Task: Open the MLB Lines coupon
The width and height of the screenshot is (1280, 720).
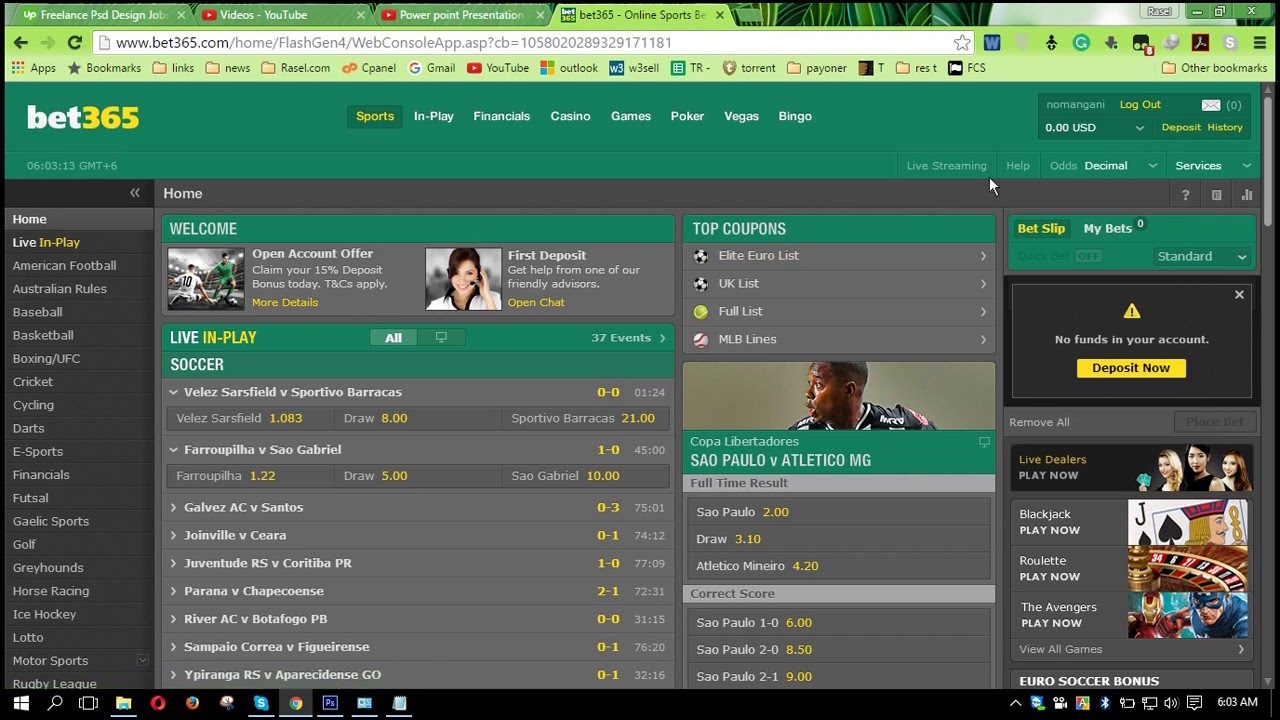Action: (x=839, y=340)
